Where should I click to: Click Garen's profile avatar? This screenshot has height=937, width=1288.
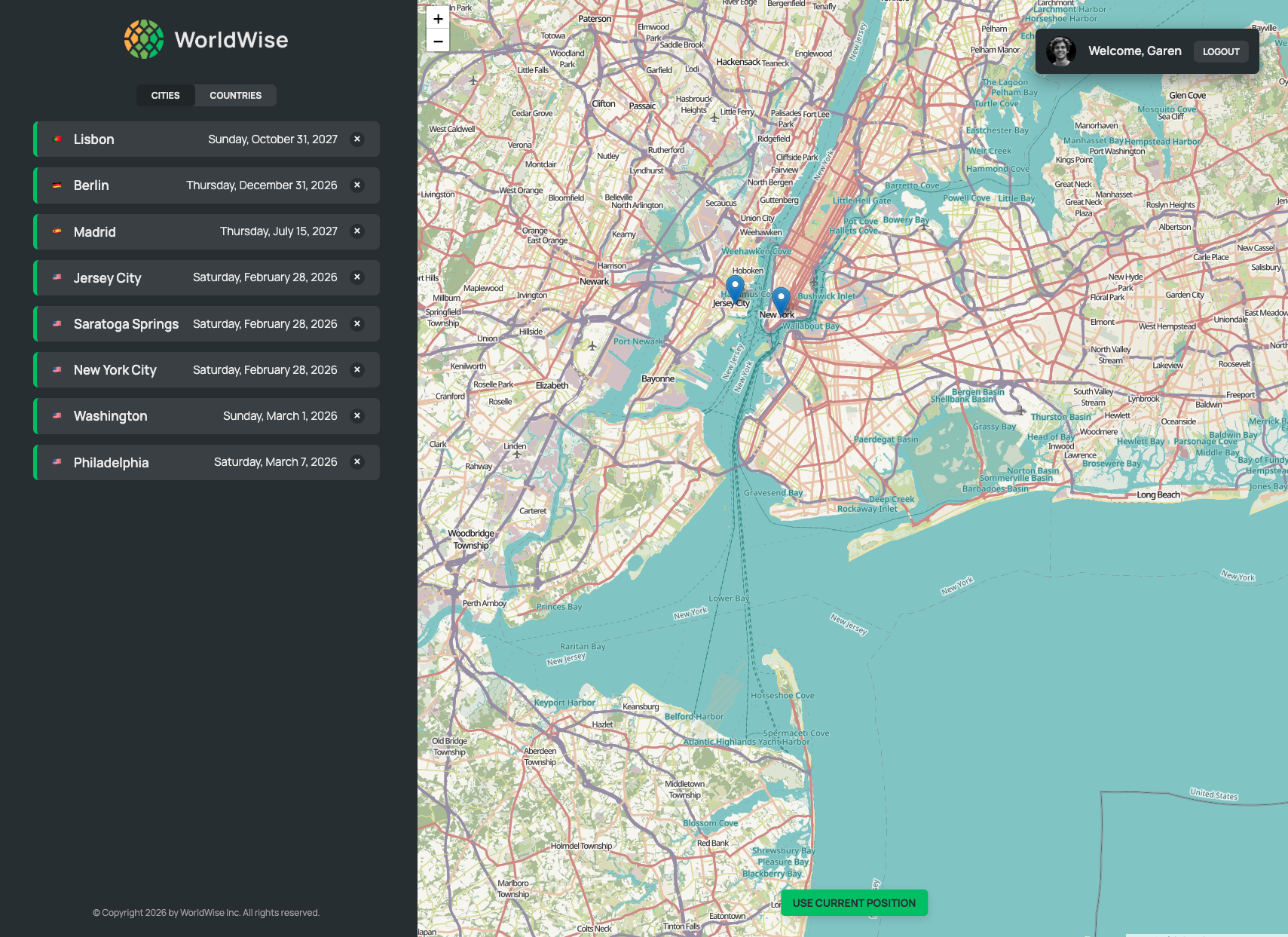(x=1060, y=51)
